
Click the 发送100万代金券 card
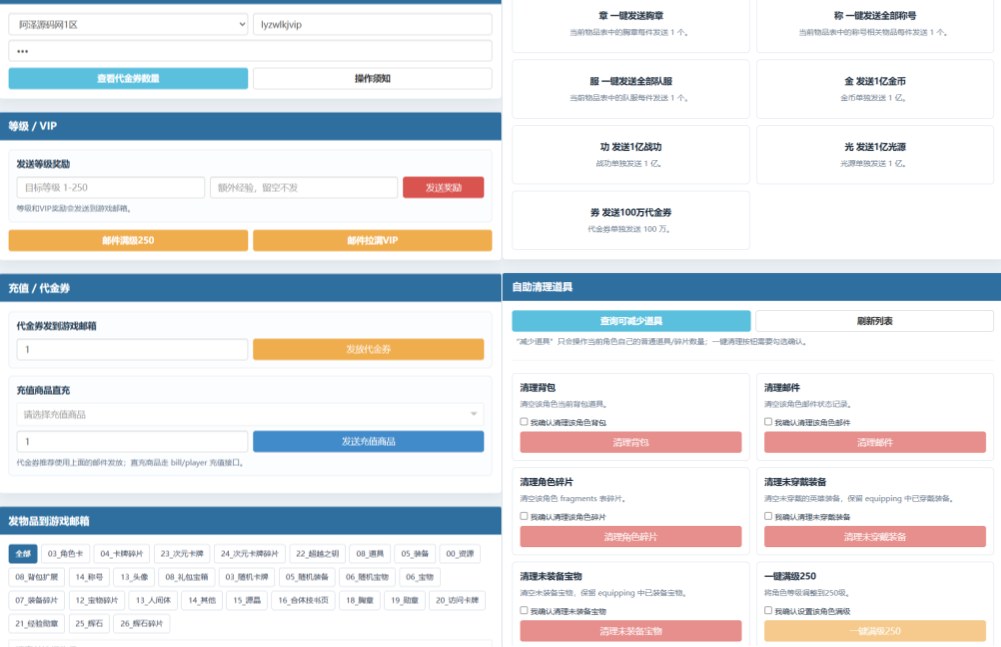(x=631, y=220)
